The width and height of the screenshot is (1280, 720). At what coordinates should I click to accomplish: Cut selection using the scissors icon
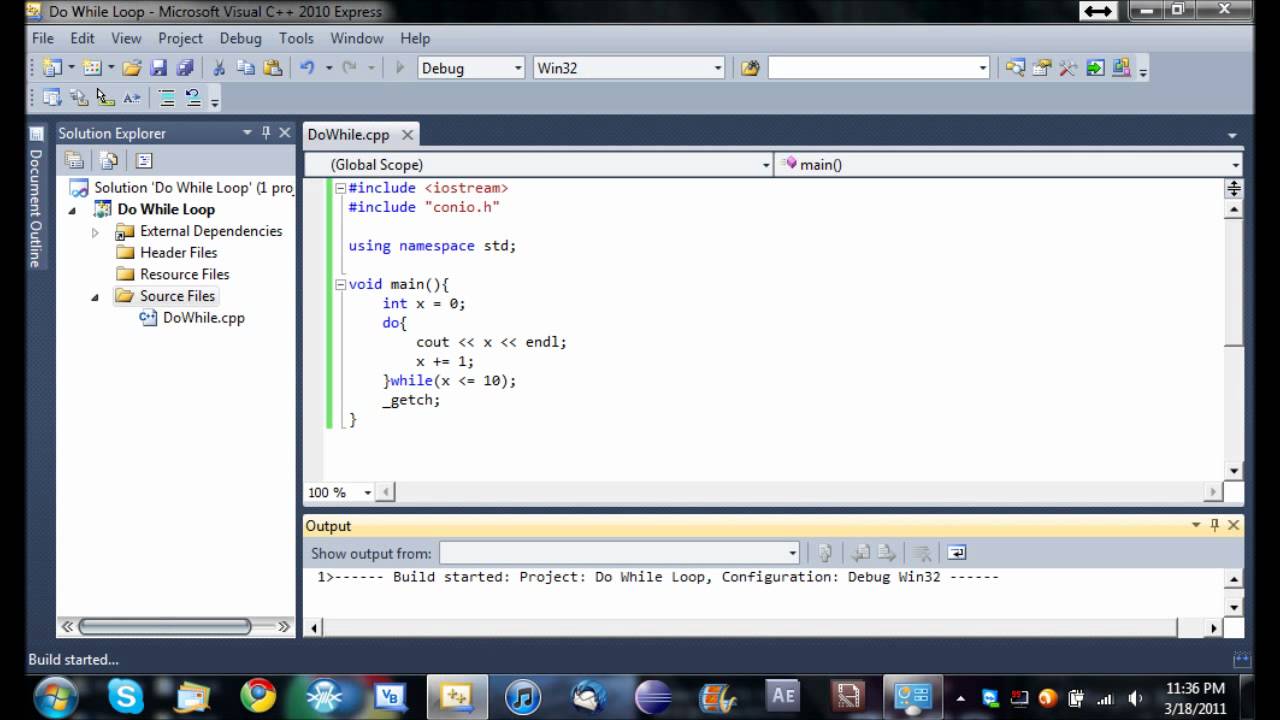click(x=219, y=68)
